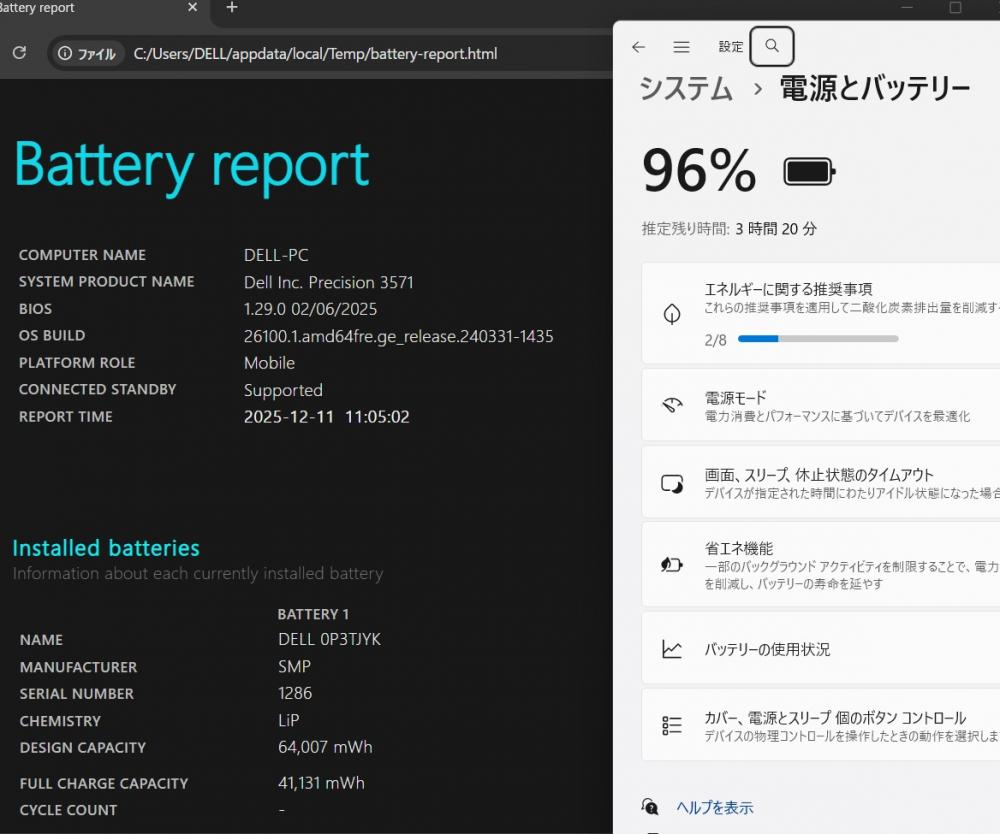Expand 画面、スリープ、休止状態のタイムアウト
Image resolution: width=1000 pixels, height=834 pixels.
click(x=821, y=483)
